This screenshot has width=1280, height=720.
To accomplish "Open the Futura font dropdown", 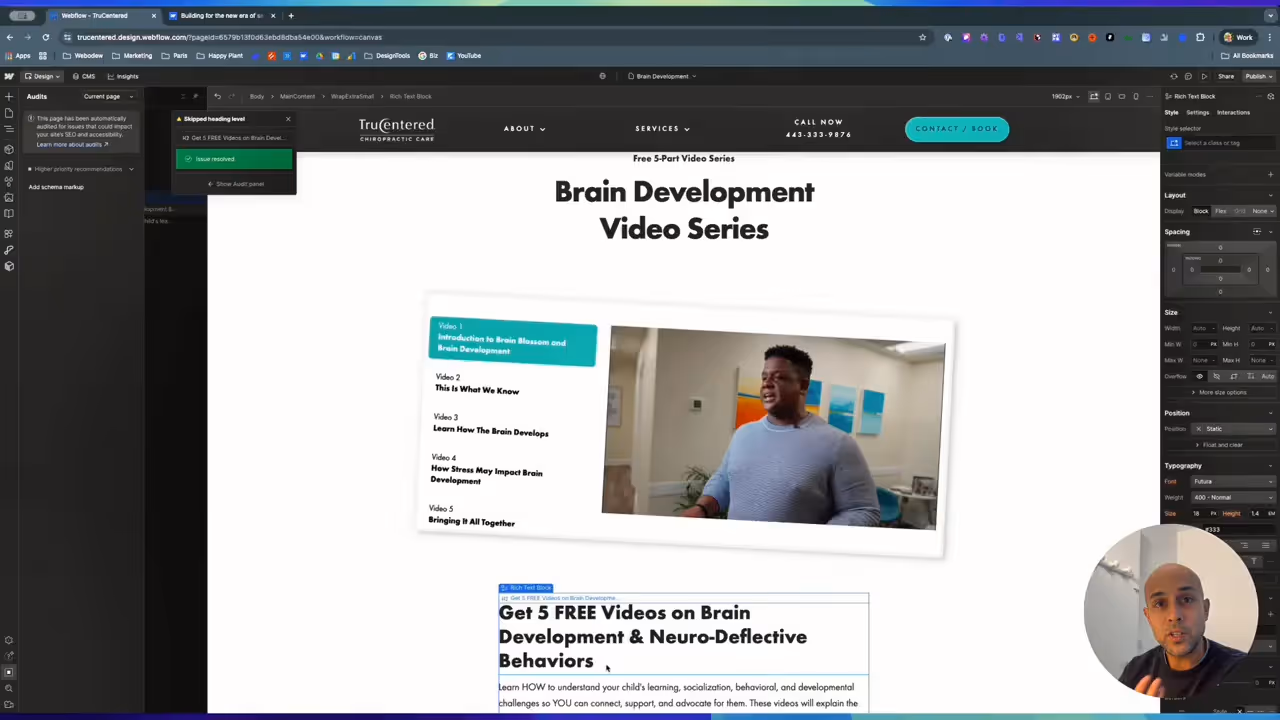I will [x=1233, y=481].
